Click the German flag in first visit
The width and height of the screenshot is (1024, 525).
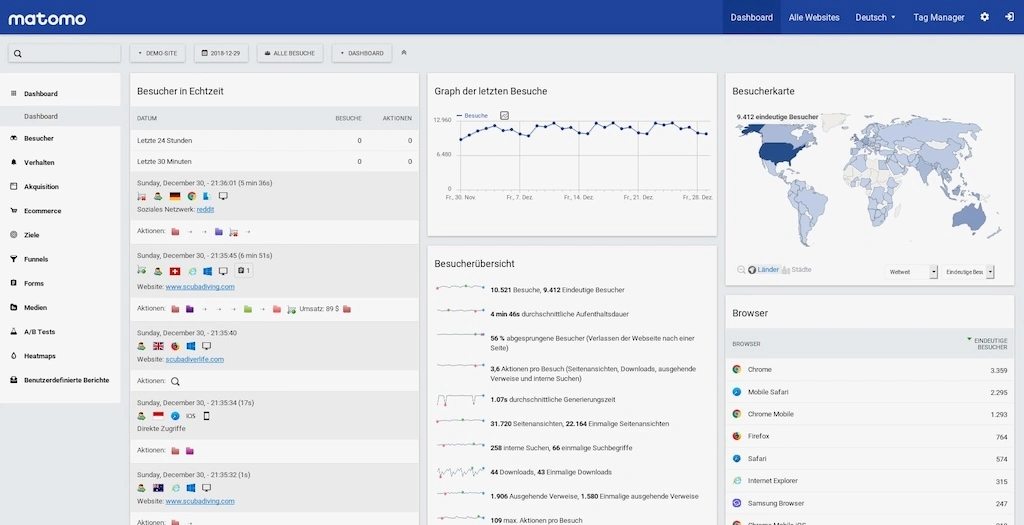coord(175,196)
